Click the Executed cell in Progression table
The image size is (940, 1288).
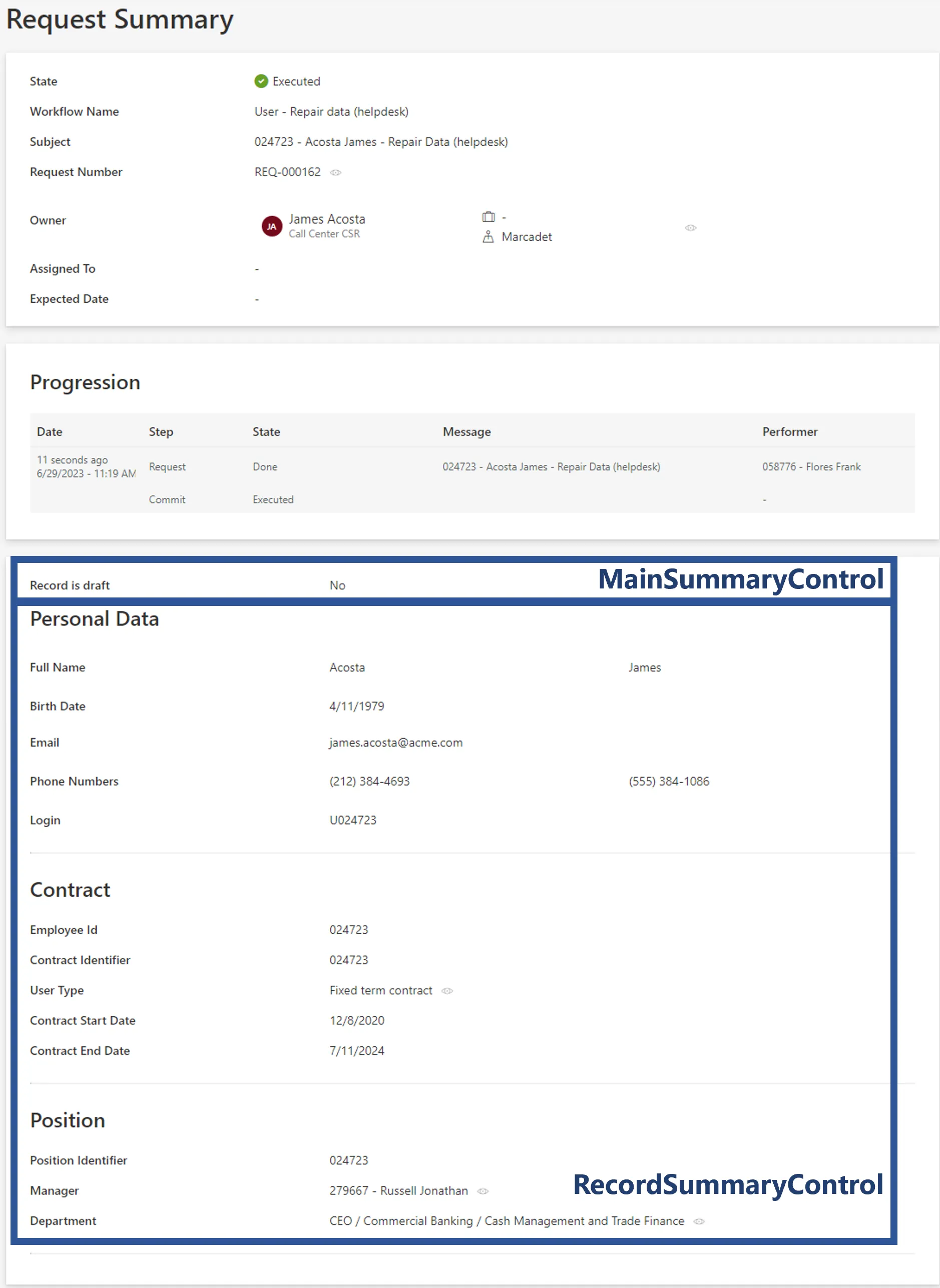[273, 499]
